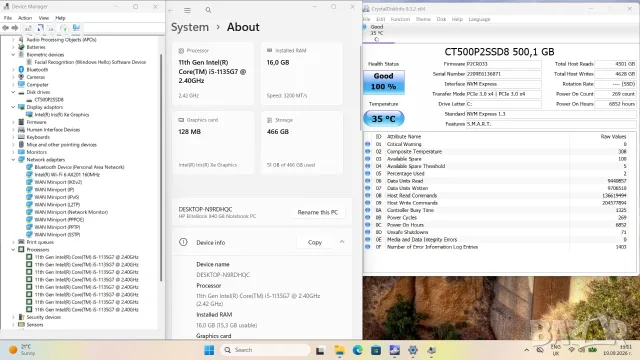Click the Device Manager icon on the taskbar

click(x=431, y=350)
